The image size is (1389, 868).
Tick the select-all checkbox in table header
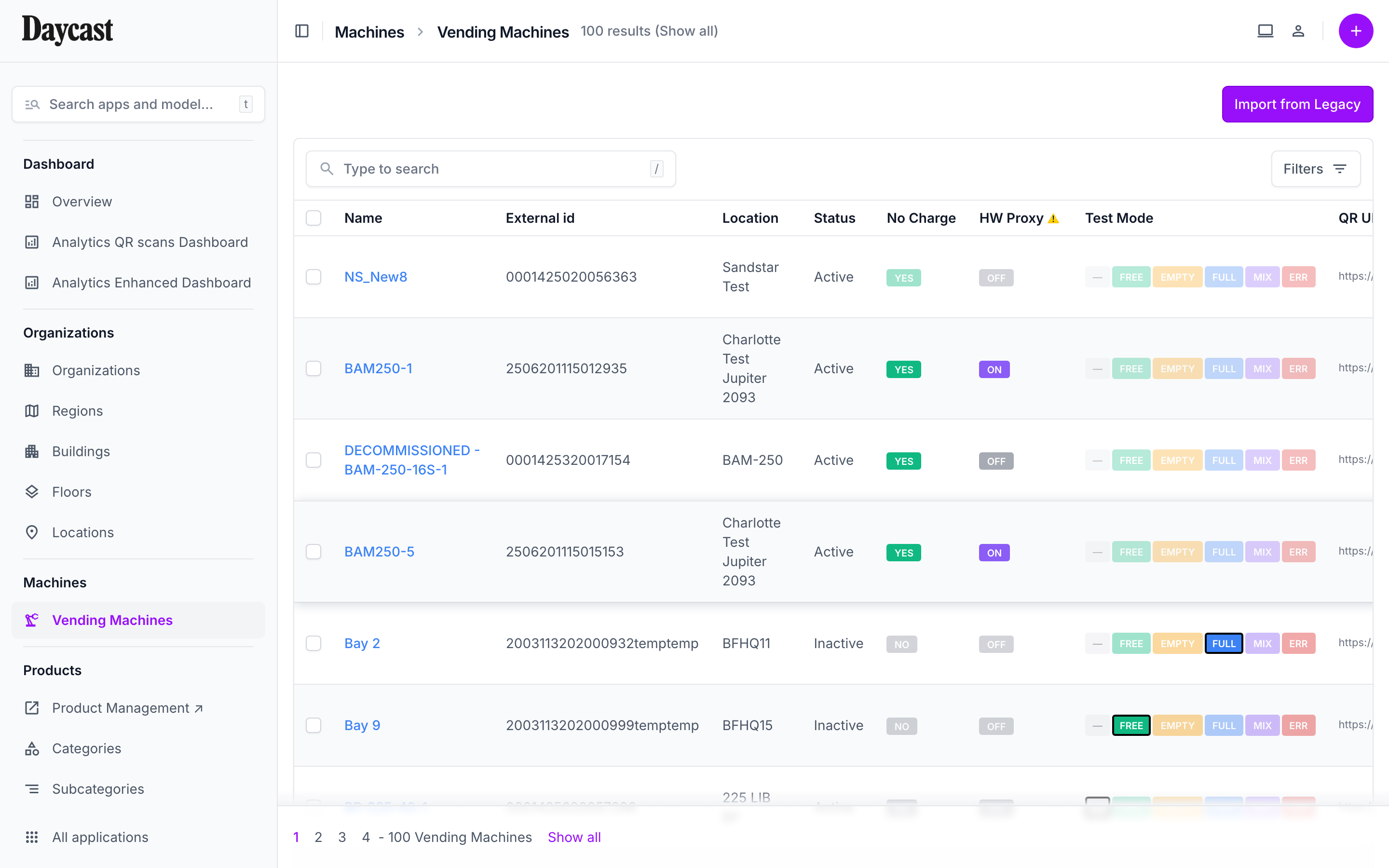(313, 218)
